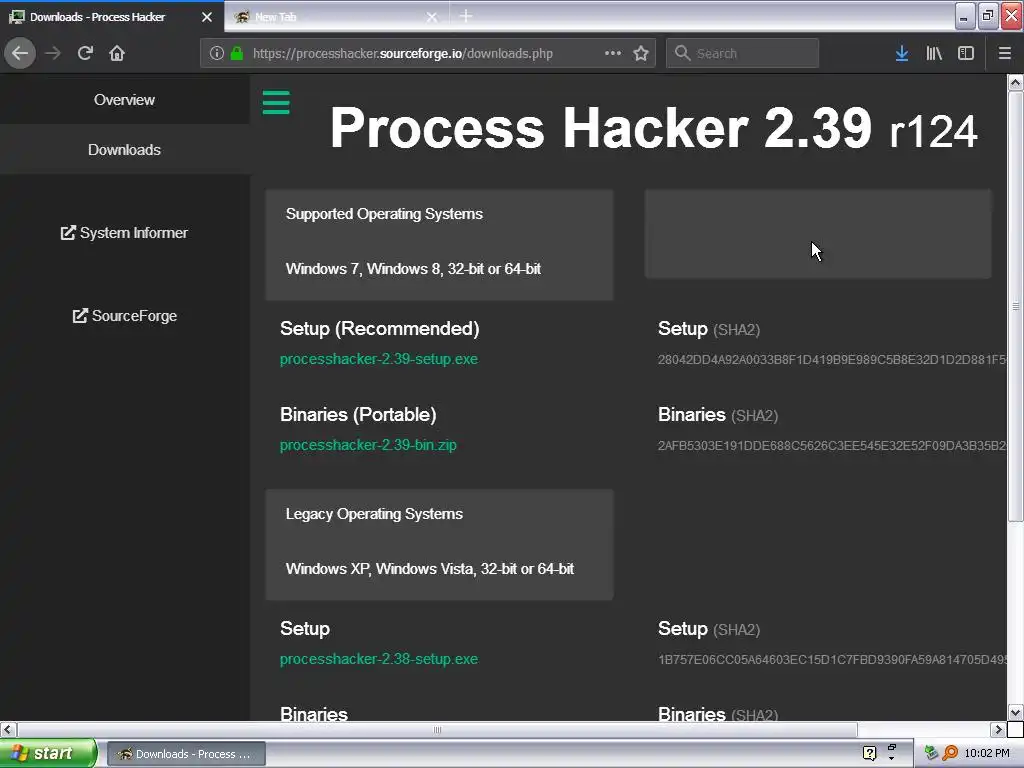Click the r124 revision label

(x=934, y=131)
